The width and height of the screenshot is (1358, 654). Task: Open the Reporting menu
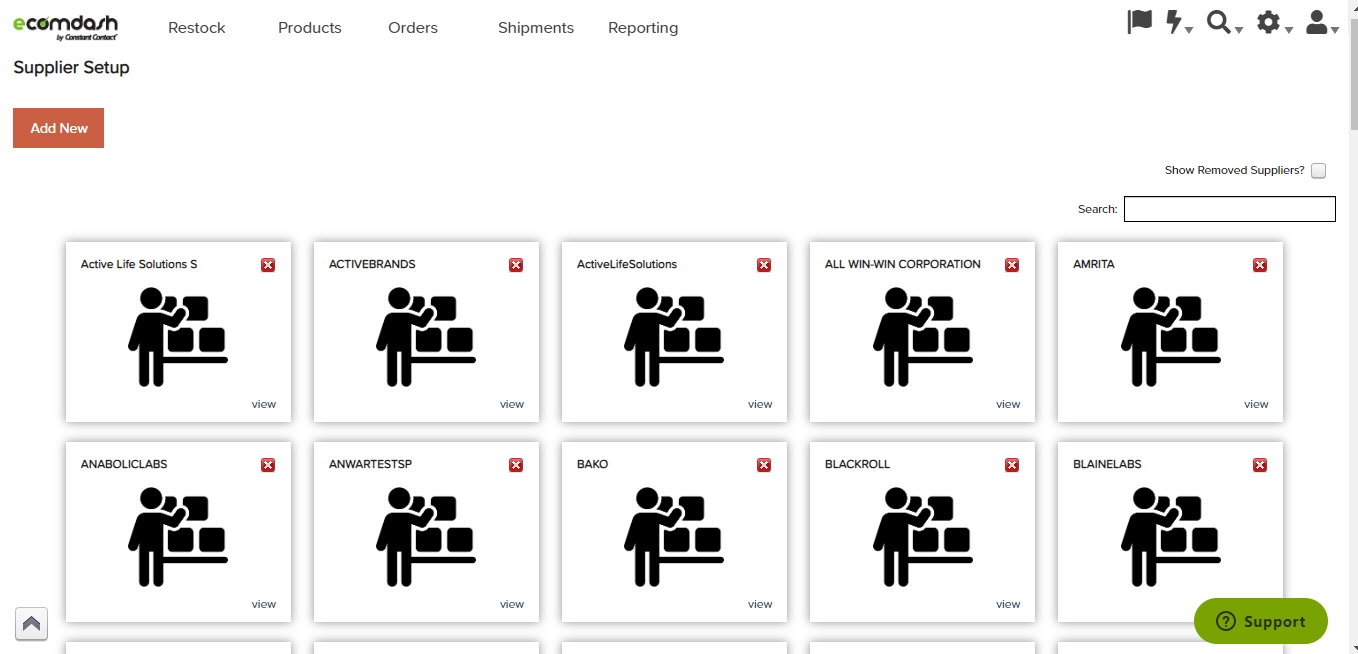click(x=643, y=28)
